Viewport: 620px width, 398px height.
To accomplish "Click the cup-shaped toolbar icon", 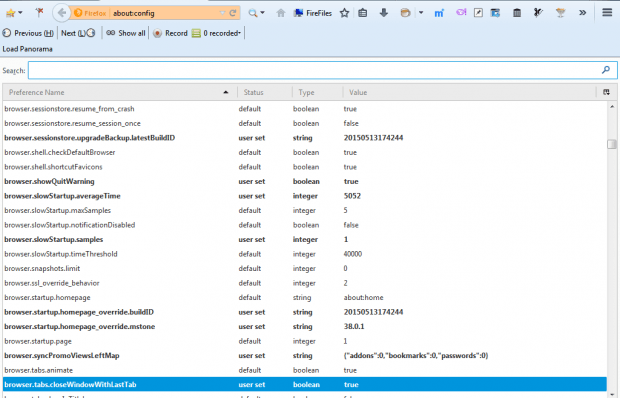I will coord(405,13).
